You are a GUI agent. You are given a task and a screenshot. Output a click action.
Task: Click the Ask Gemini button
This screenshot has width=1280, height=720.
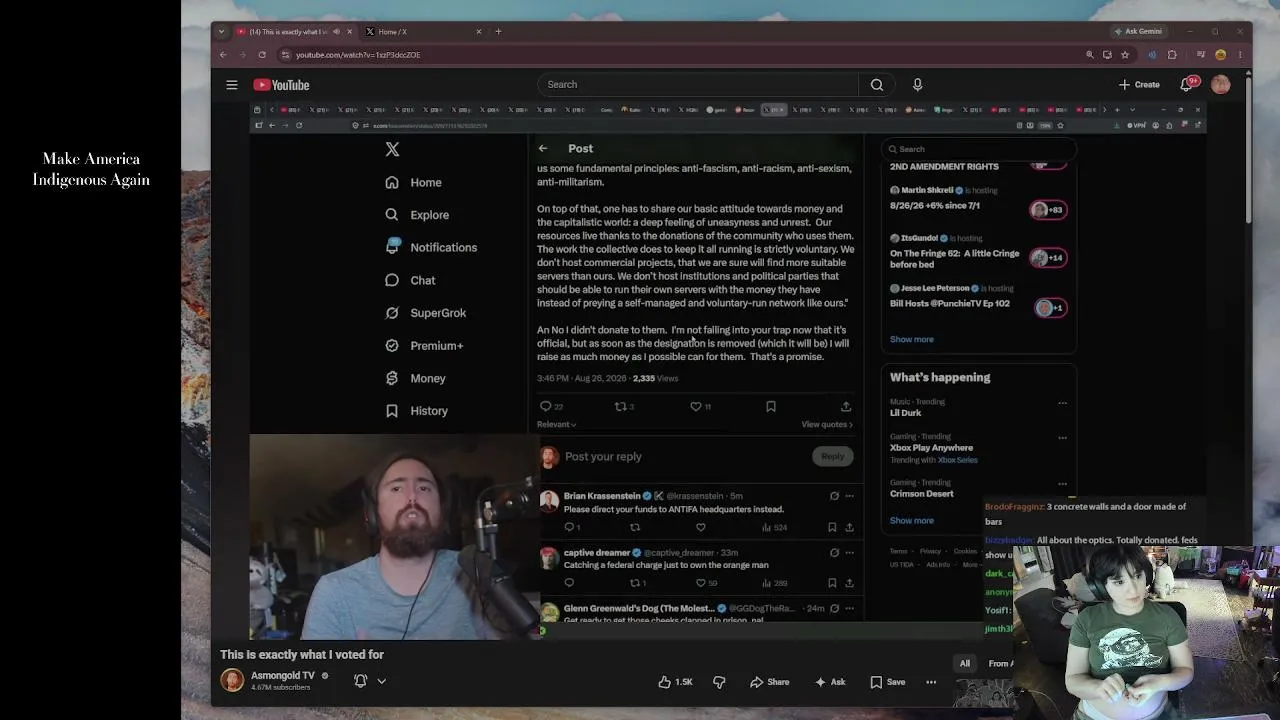click(1138, 32)
